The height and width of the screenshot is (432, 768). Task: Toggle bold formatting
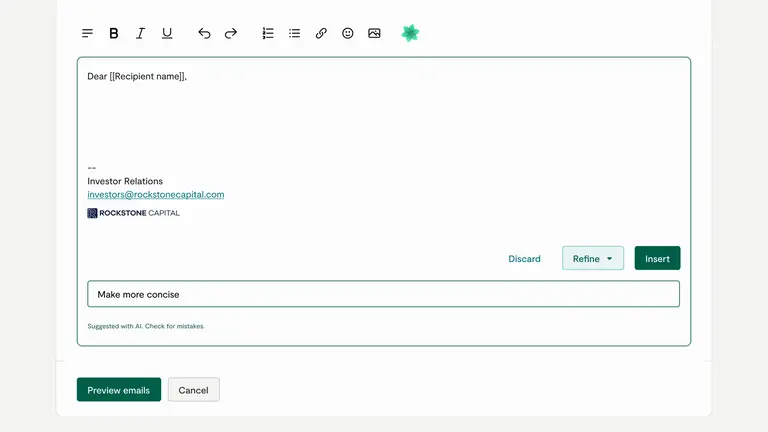114,33
